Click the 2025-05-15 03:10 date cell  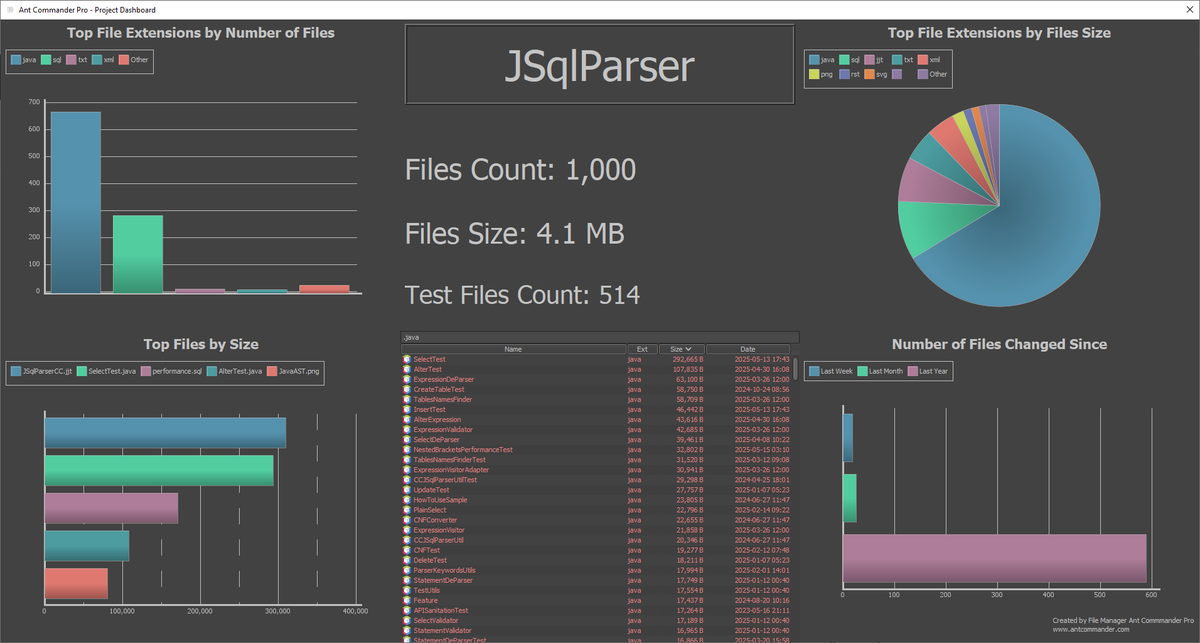pyautogui.click(x=762, y=449)
